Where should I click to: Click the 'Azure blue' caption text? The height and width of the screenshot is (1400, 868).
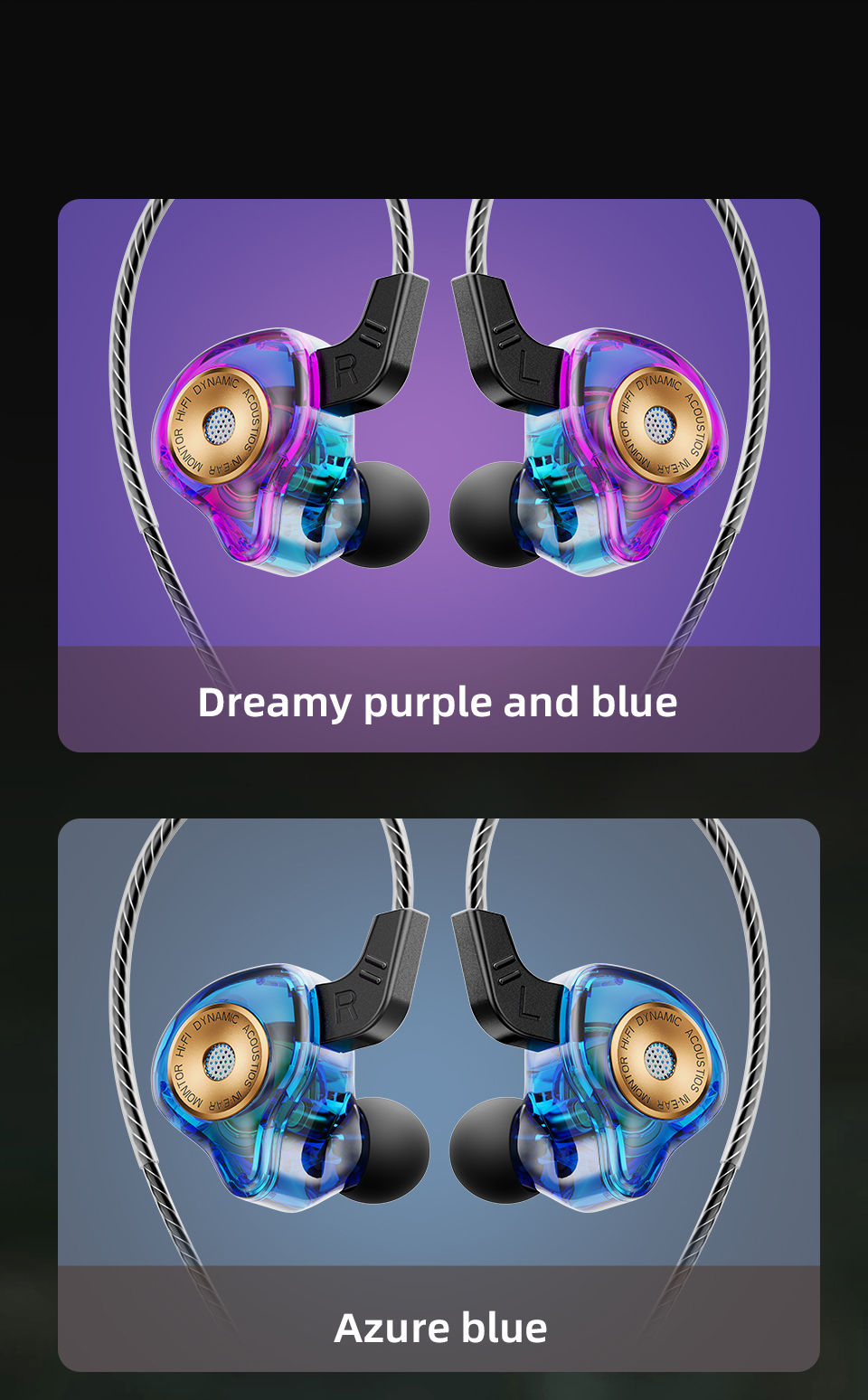(440, 1329)
